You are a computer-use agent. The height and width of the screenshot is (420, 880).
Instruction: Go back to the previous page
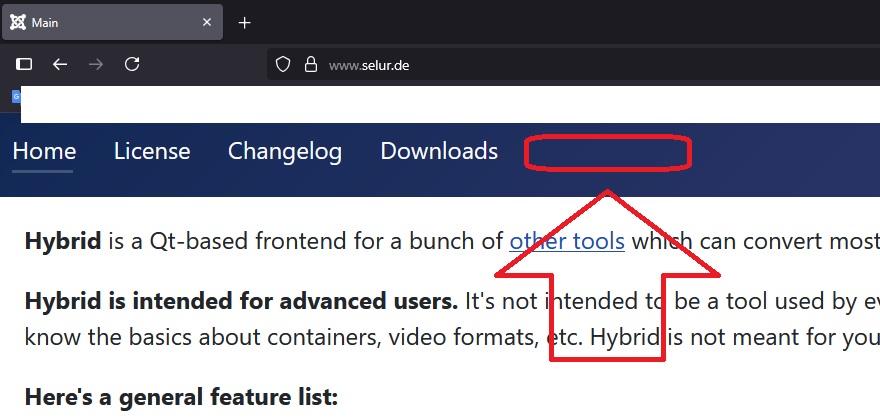click(x=60, y=65)
